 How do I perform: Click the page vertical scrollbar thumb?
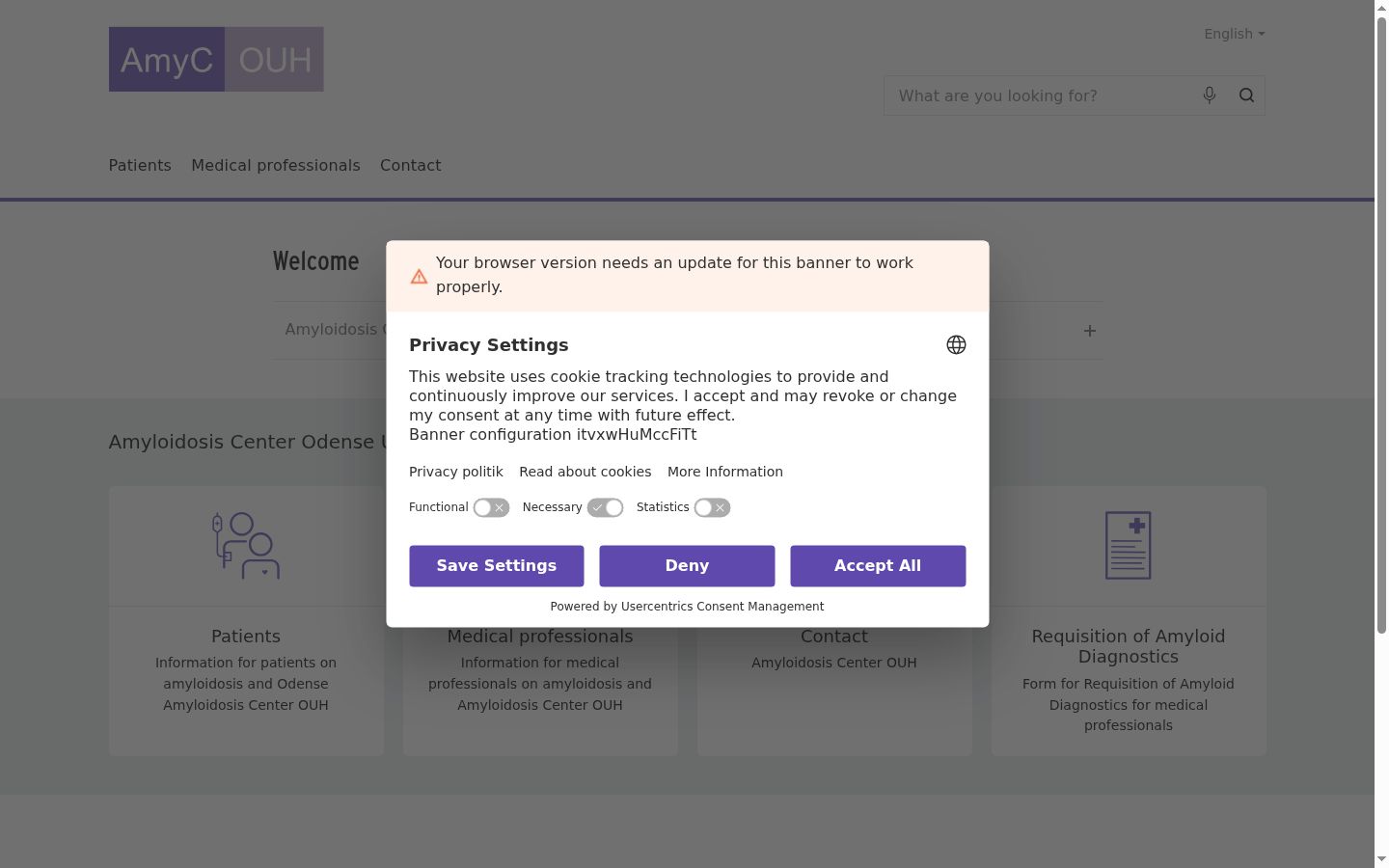click(1381, 324)
